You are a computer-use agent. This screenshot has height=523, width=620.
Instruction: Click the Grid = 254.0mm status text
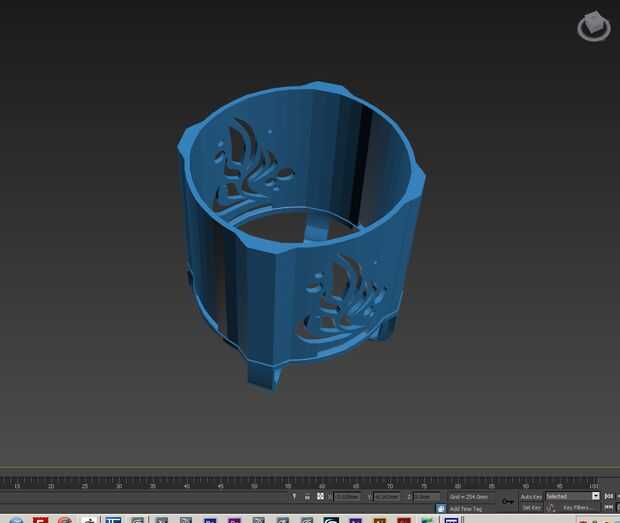coord(468,497)
